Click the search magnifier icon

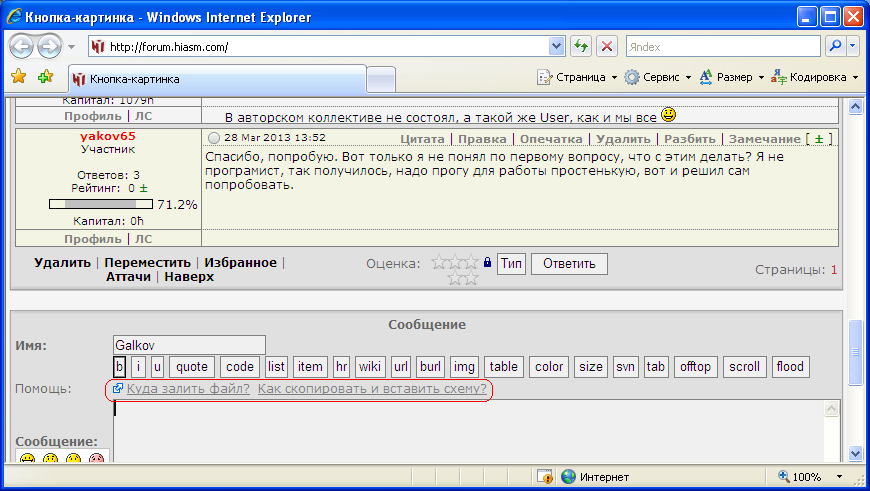(x=834, y=46)
